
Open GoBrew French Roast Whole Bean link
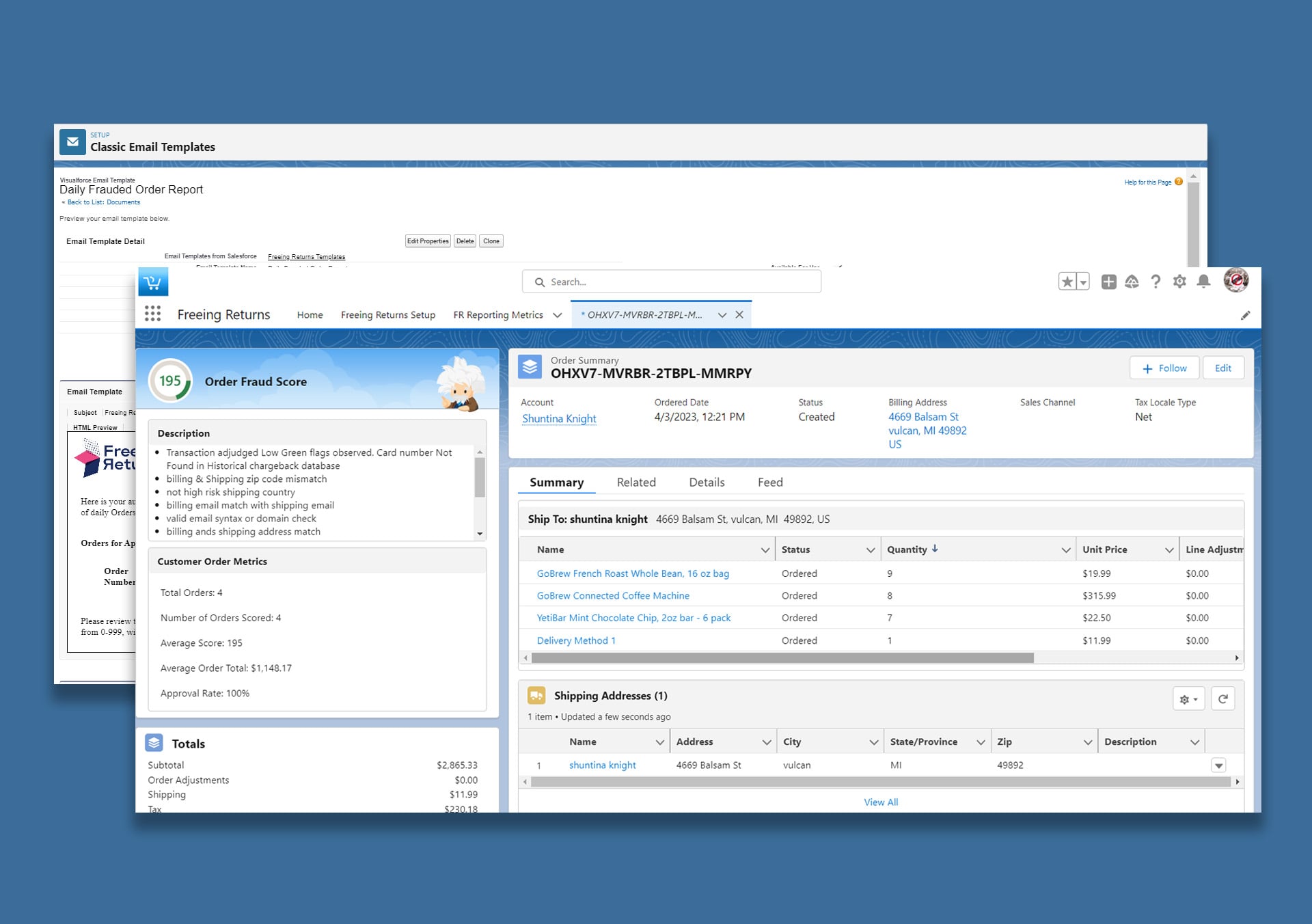click(633, 573)
